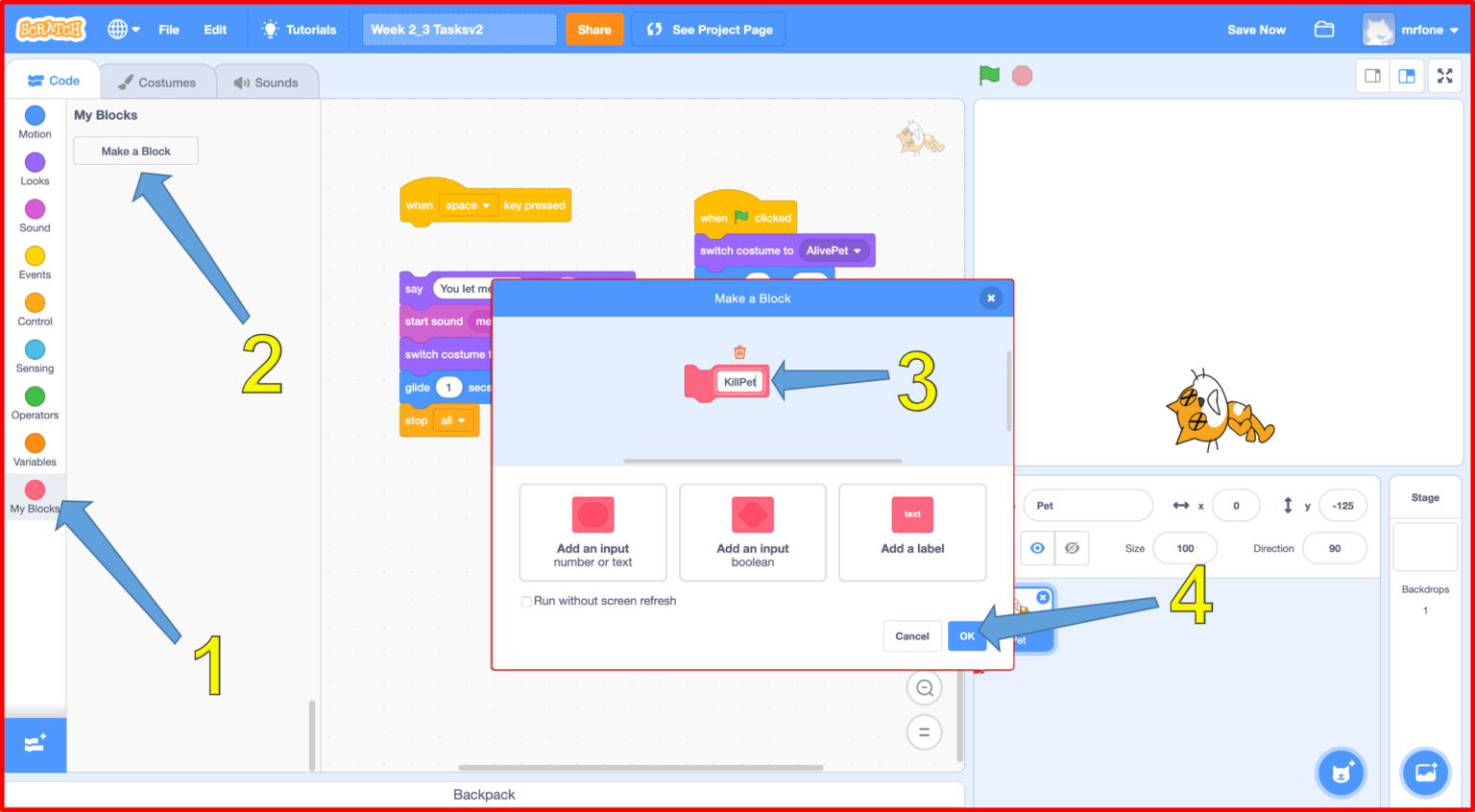Open the space key dropdown

click(x=468, y=204)
